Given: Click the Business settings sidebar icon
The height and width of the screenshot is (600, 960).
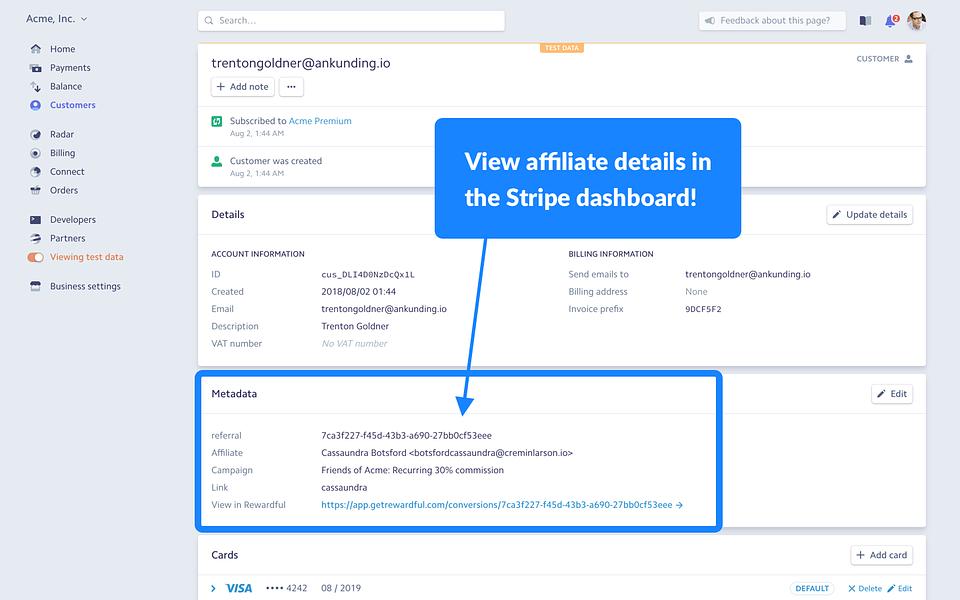Looking at the screenshot, I should pyautogui.click(x=36, y=286).
